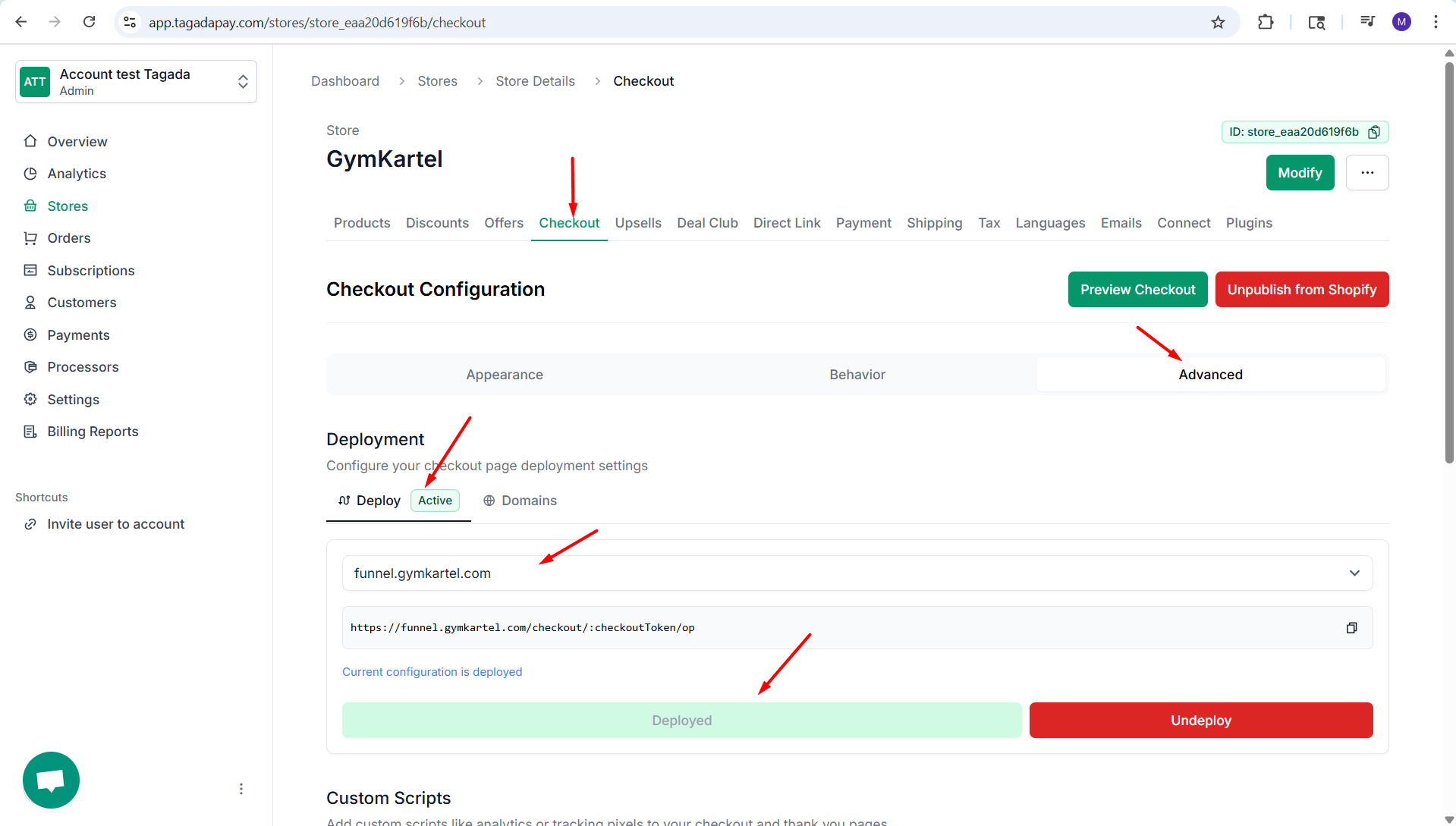
Task: Open Subscriptions in sidebar
Action: (x=90, y=271)
